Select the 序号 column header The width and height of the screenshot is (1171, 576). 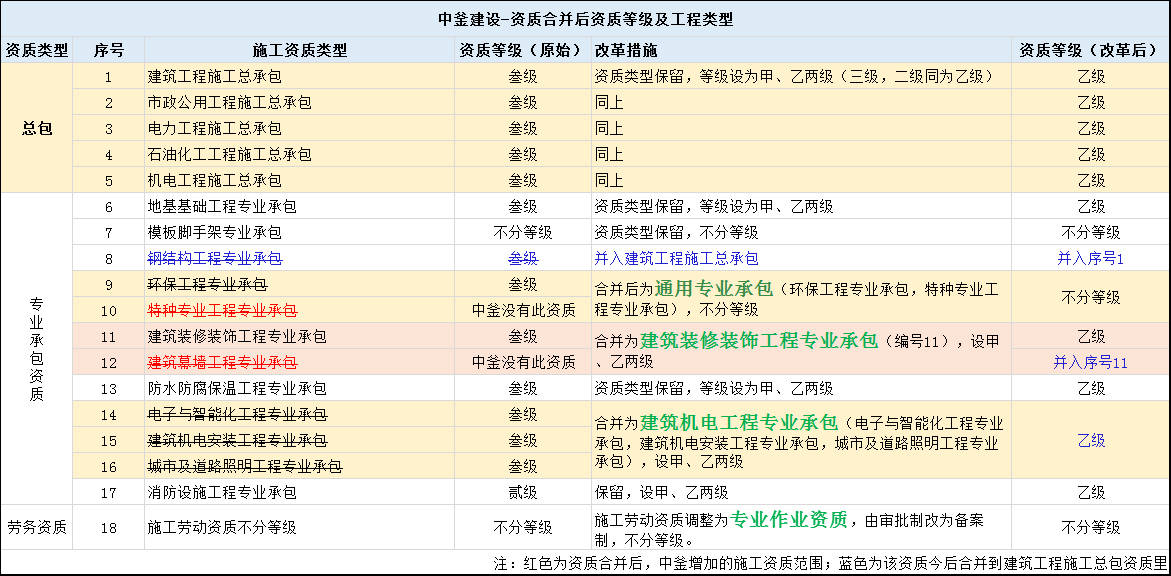click(x=108, y=50)
